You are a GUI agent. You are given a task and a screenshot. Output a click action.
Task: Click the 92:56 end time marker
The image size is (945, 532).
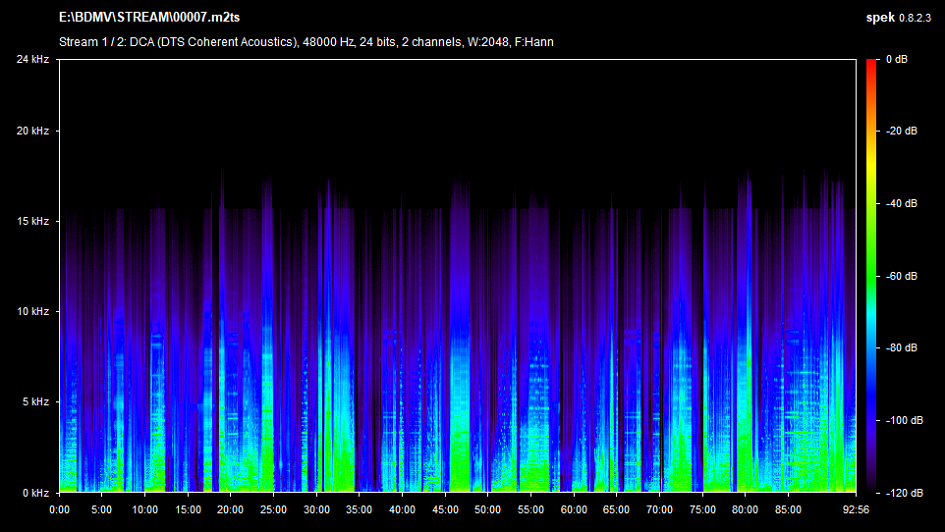click(x=856, y=508)
